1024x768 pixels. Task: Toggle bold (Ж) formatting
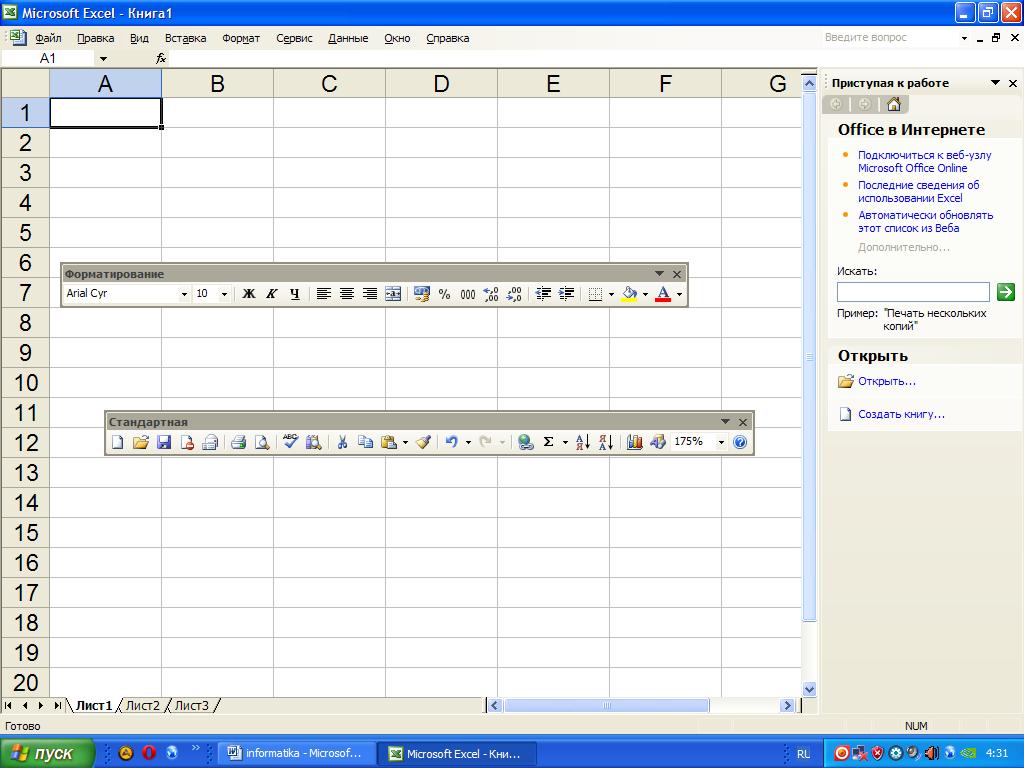pyautogui.click(x=249, y=294)
